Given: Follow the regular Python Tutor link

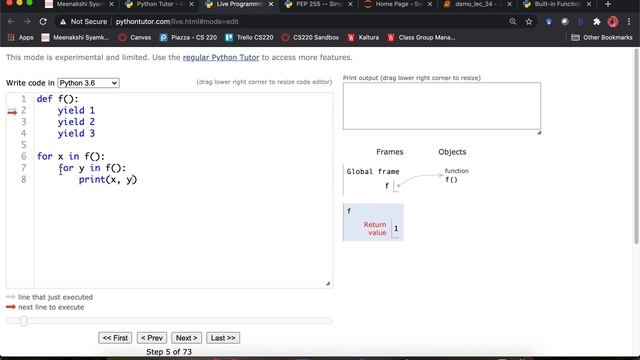Looking at the screenshot, I should coord(221,58).
